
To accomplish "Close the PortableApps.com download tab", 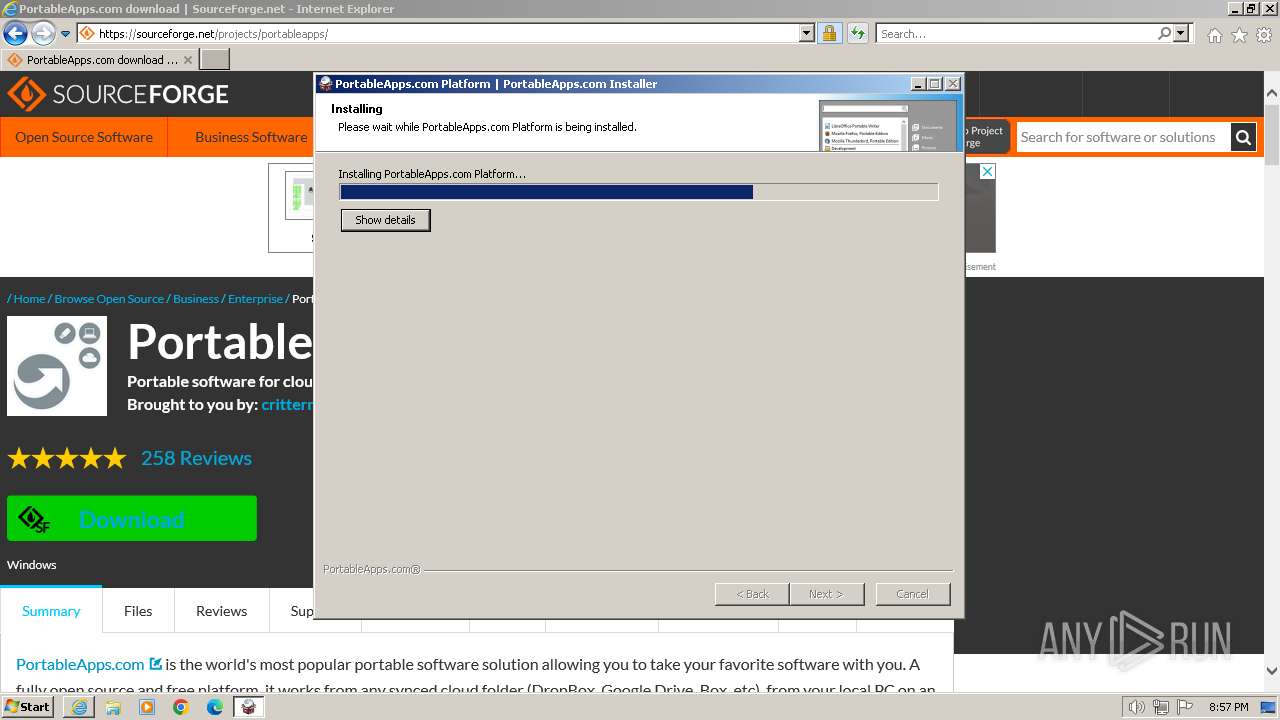I will pyautogui.click(x=188, y=60).
